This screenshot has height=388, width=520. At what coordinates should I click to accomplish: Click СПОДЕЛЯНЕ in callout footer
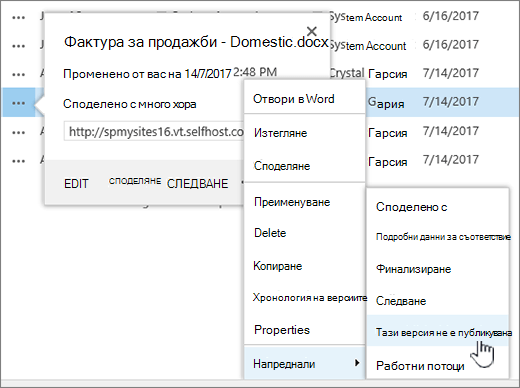135,181
